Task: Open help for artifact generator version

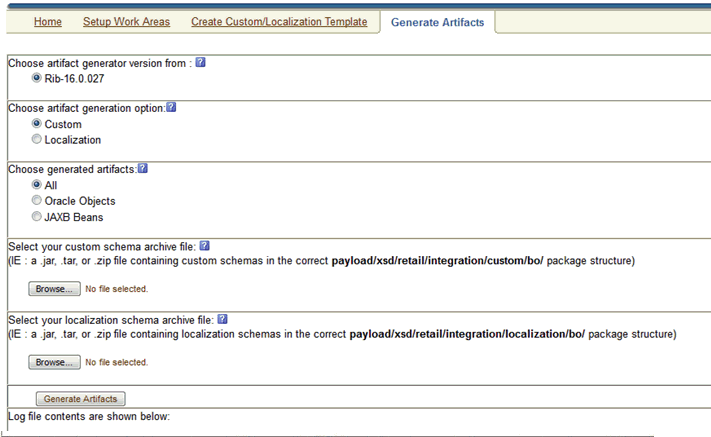Action: click(x=200, y=63)
